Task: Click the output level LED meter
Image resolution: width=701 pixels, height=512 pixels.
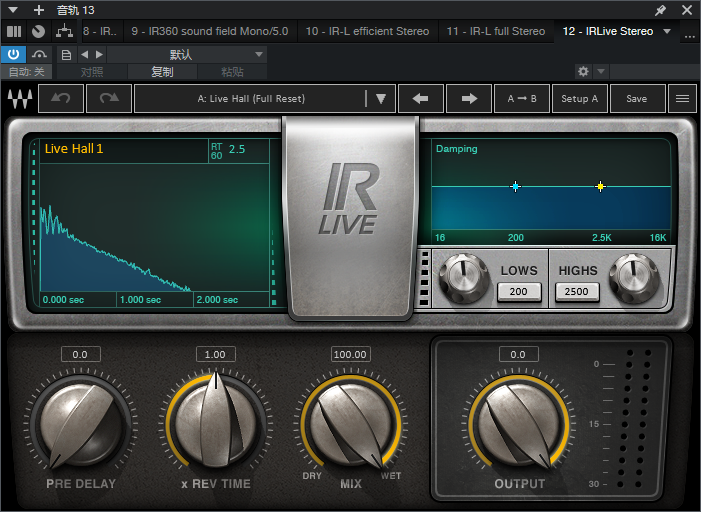Action: (634, 419)
